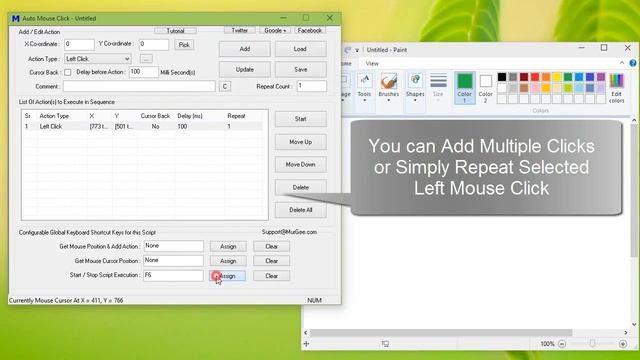Viewport: 640px width, 360px height.
Task: Open the Tools group in Paint
Action: point(364,87)
